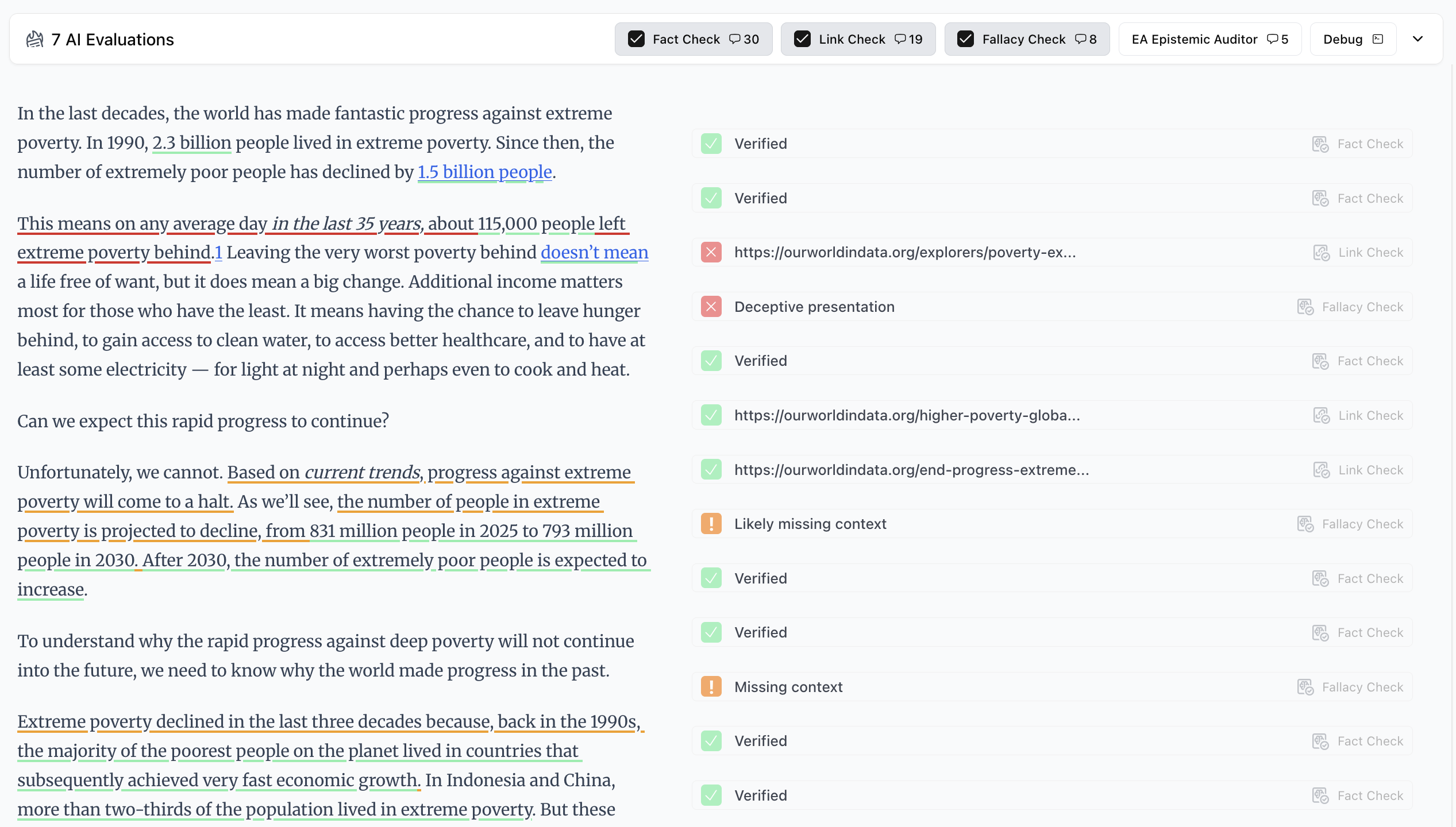Toggle the Link Check checkbox

click(x=802, y=39)
